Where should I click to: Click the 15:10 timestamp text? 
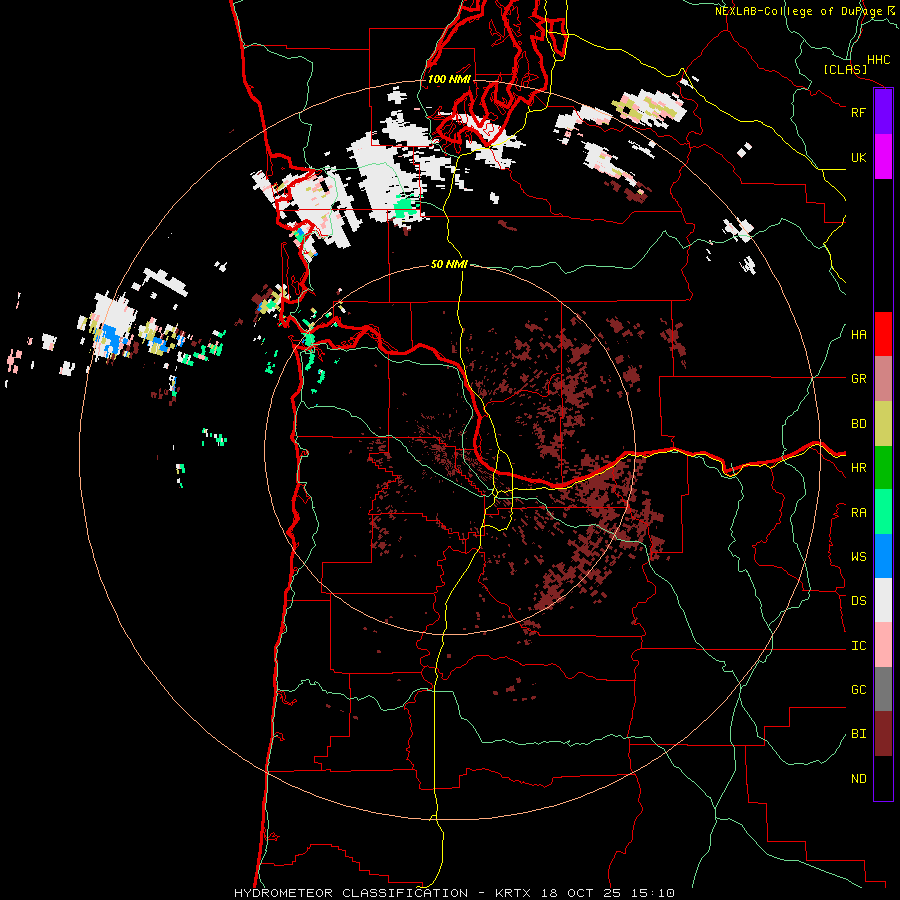655,893
